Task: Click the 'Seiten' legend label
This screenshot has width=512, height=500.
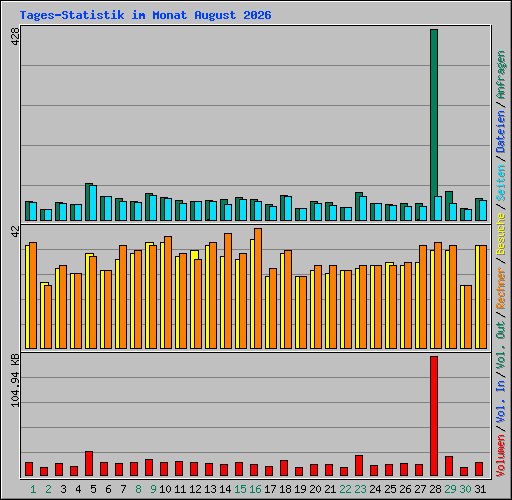Action: point(501,183)
